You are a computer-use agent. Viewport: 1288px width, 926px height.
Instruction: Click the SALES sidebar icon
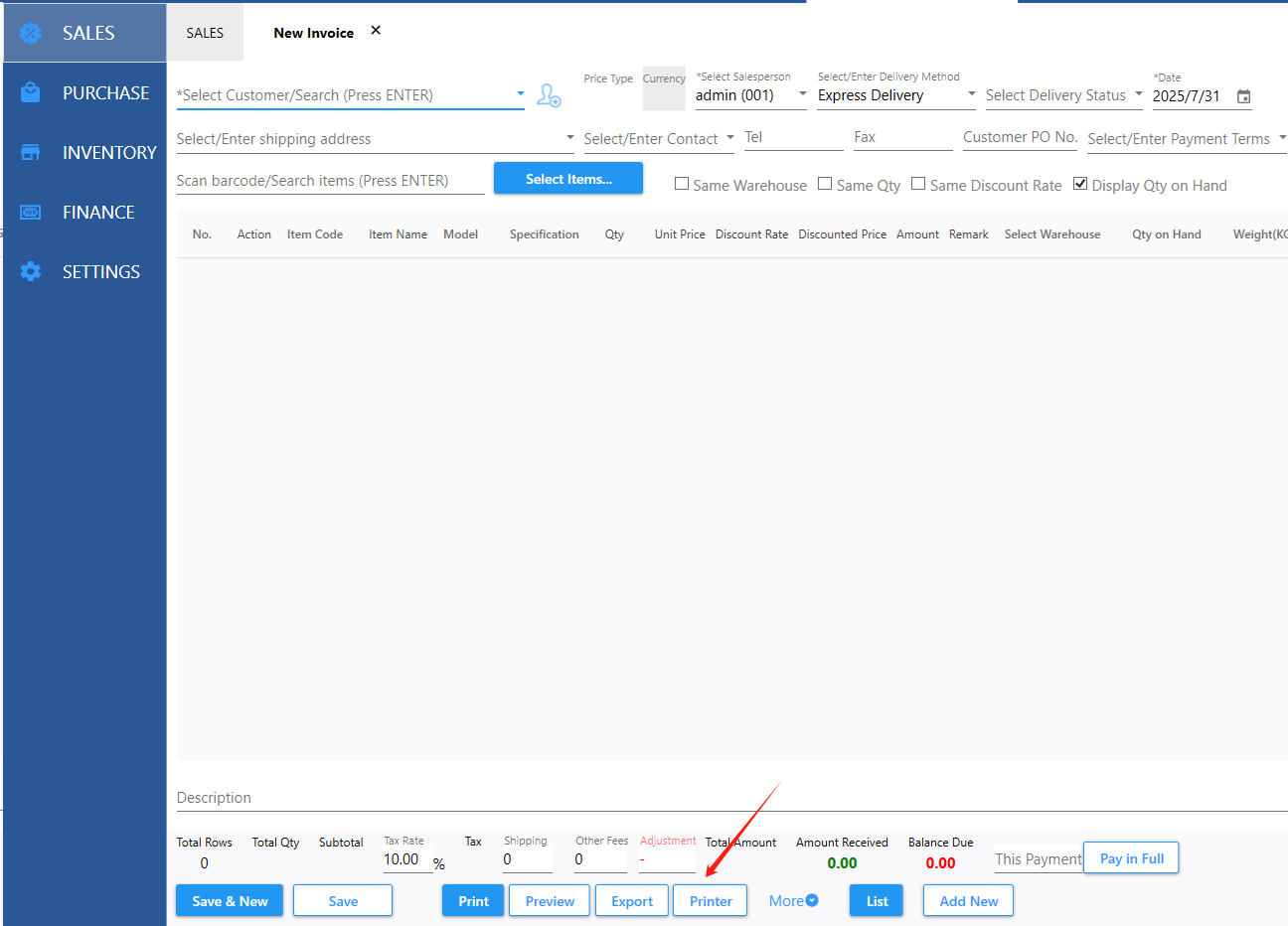(x=31, y=33)
